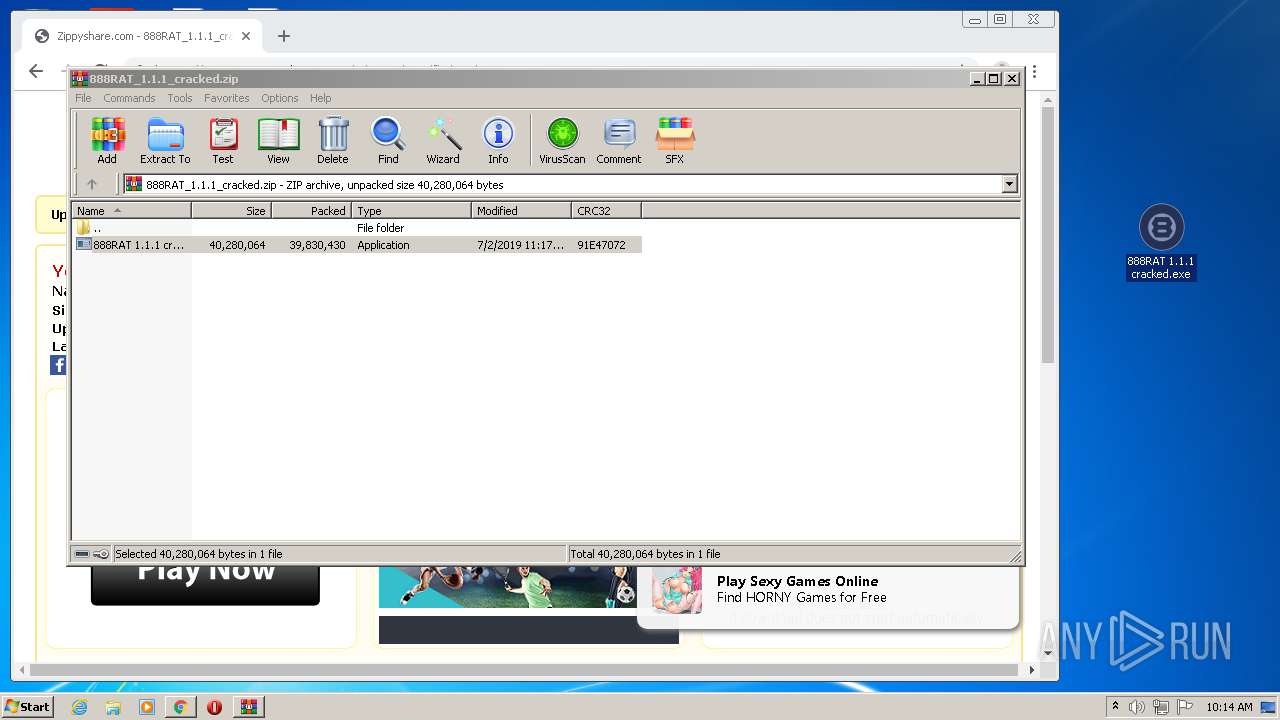Open Windows Explorer from taskbar

click(x=113, y=707)
